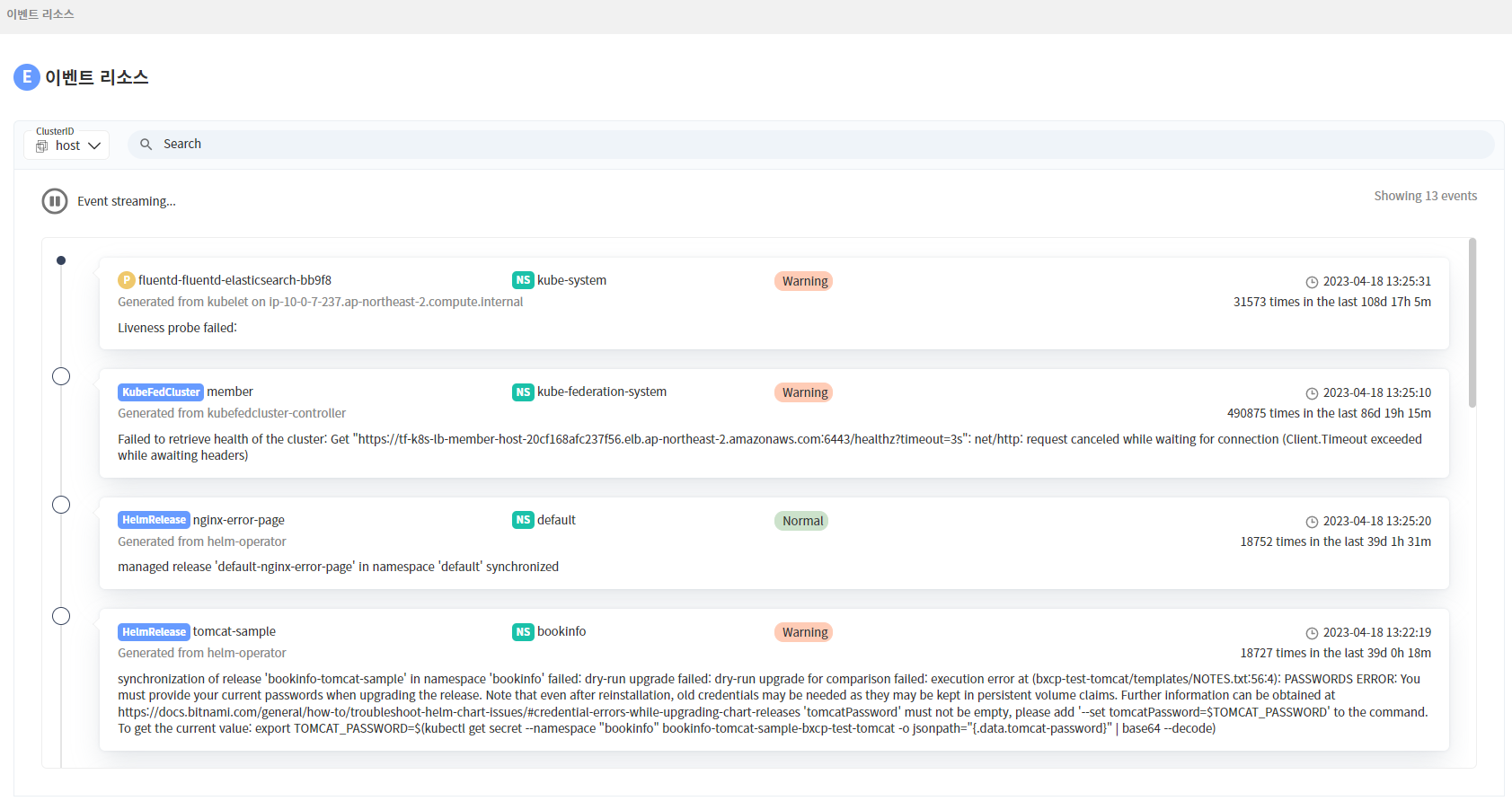The width and height of the screenshot is (1512, 801).
Task: Click the 'managed release default-nginx-error-page' message
Action: click(338, 567)
